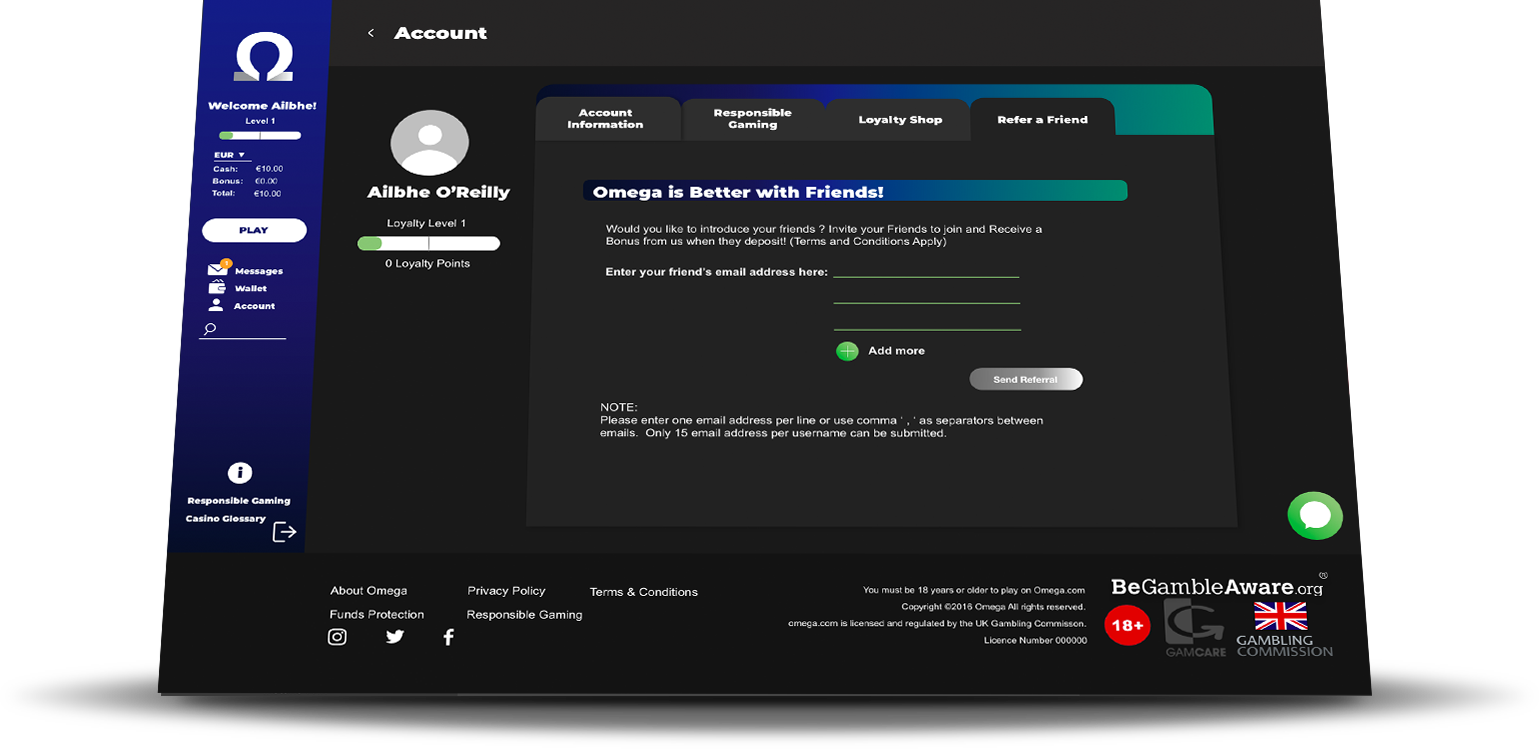Click the info icon above Responsible Gaming

[239, 473]
